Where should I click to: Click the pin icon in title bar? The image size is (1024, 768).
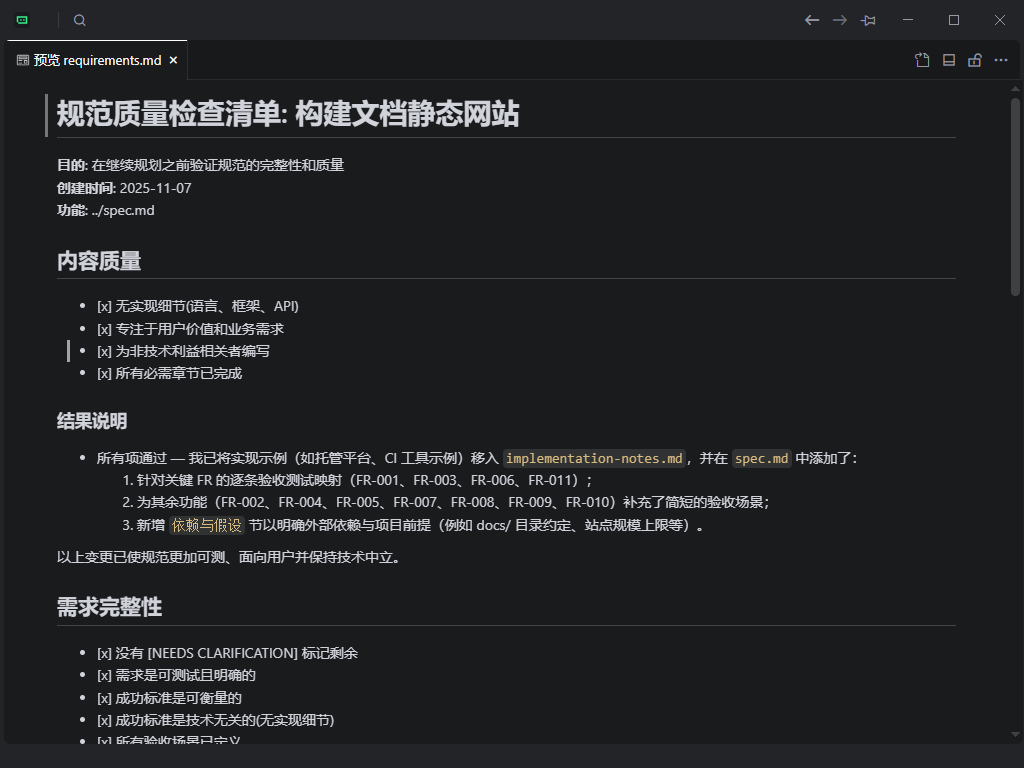coord(868,20)
